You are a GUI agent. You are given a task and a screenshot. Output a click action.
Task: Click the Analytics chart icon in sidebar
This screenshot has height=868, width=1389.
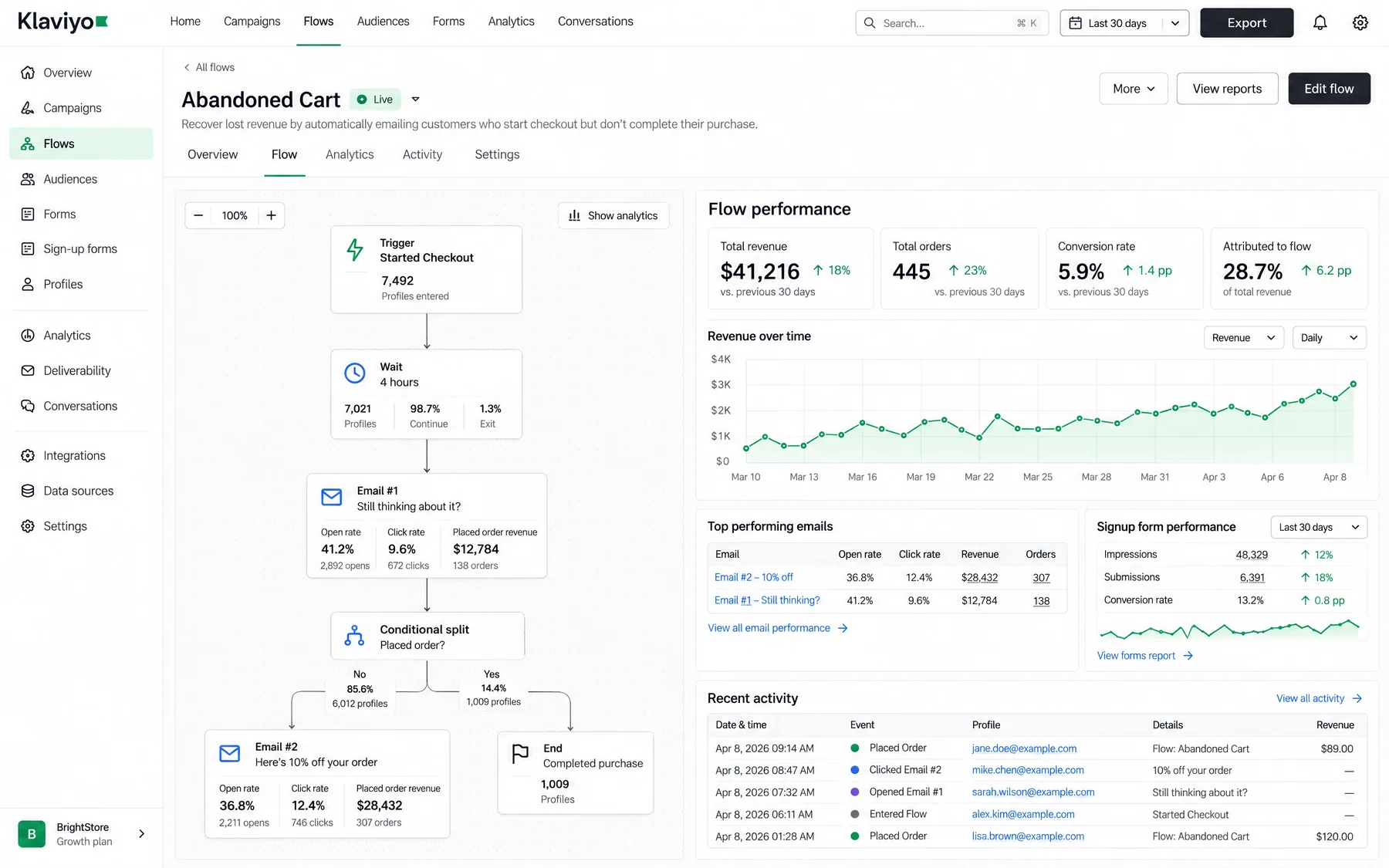pyautogui.click(x=28, y=335)
